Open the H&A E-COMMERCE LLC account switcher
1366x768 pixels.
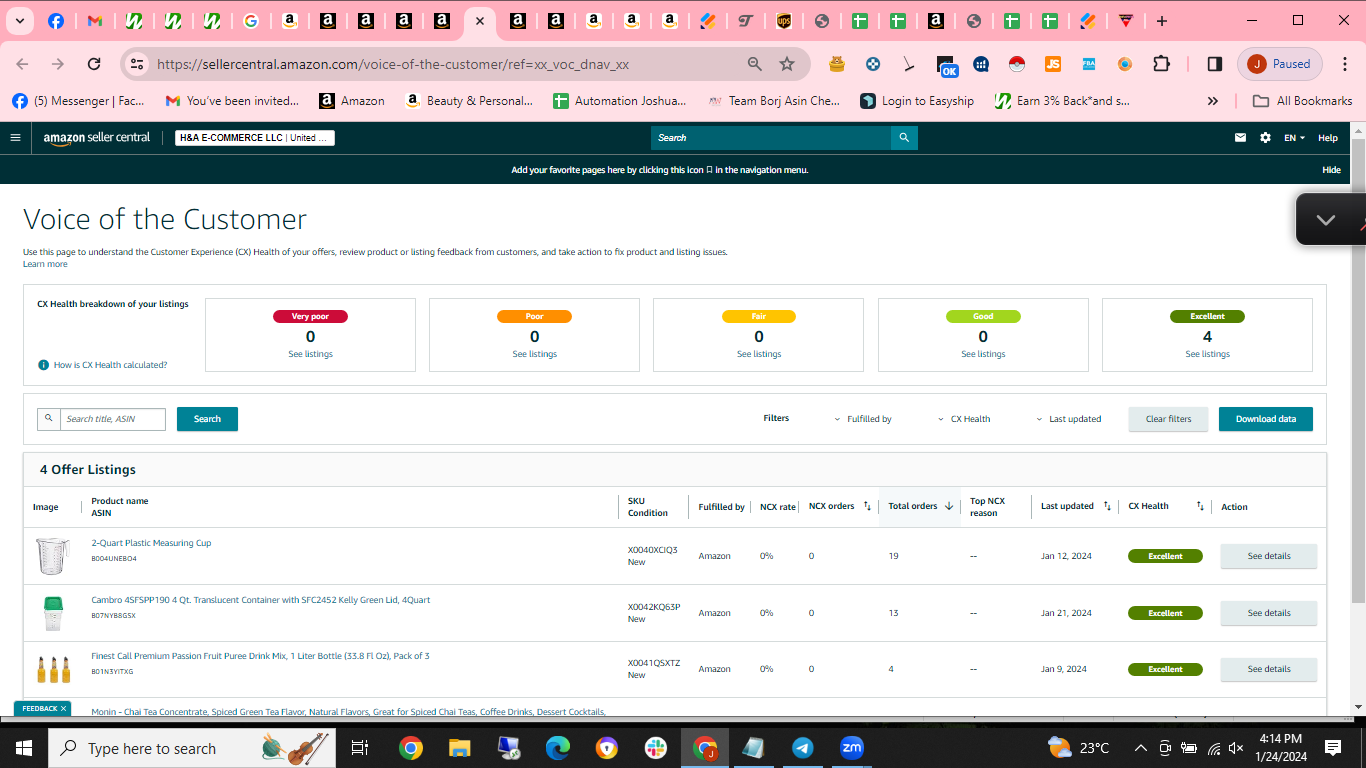coord(255,138)
